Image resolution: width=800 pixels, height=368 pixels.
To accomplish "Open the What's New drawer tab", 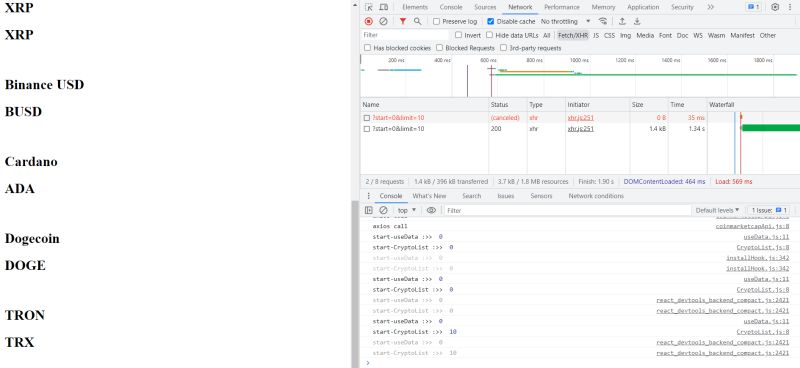I will click(x=429, y=196).
